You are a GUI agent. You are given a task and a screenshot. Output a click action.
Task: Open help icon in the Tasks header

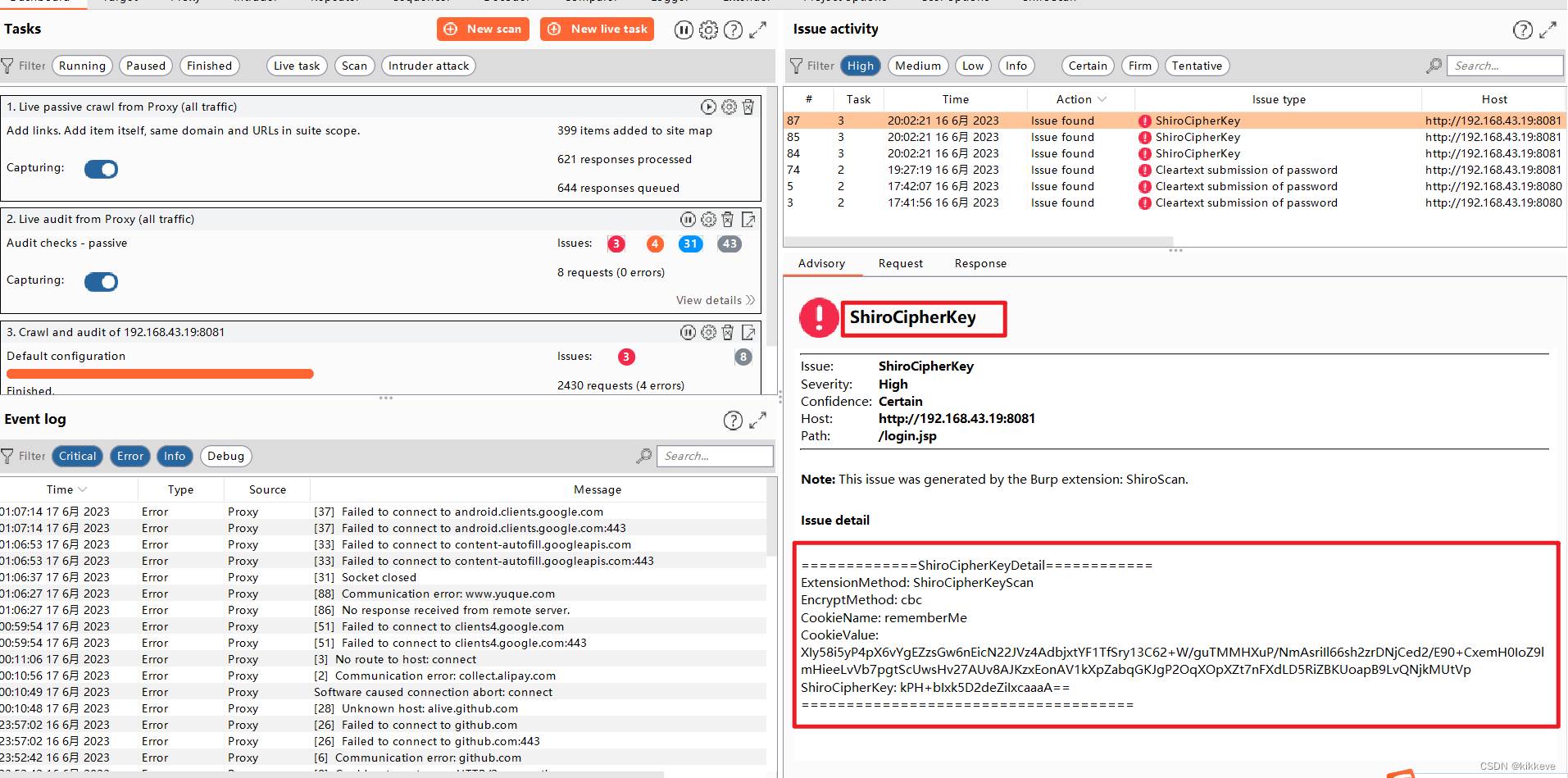[x=733, y=30]
